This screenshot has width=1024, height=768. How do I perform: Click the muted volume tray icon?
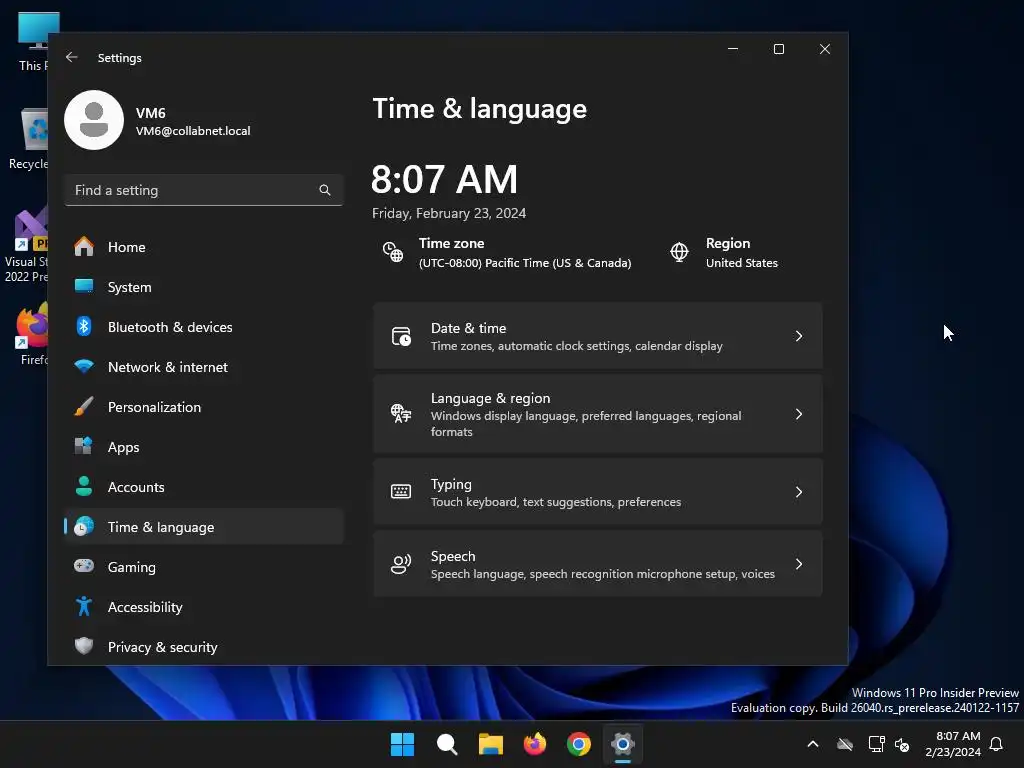coord(903,744)
